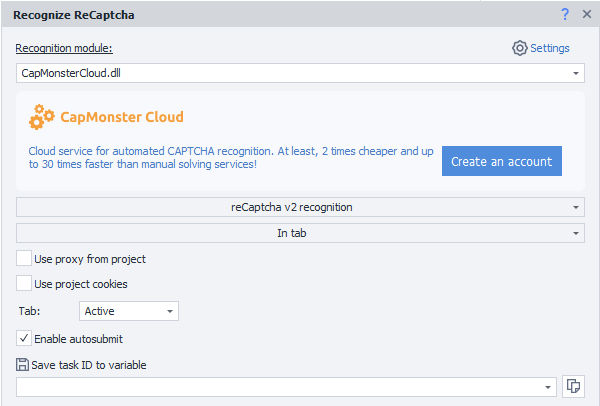Click the Create an account button
The image size is (600, 406).
click(x=501, y=162)
